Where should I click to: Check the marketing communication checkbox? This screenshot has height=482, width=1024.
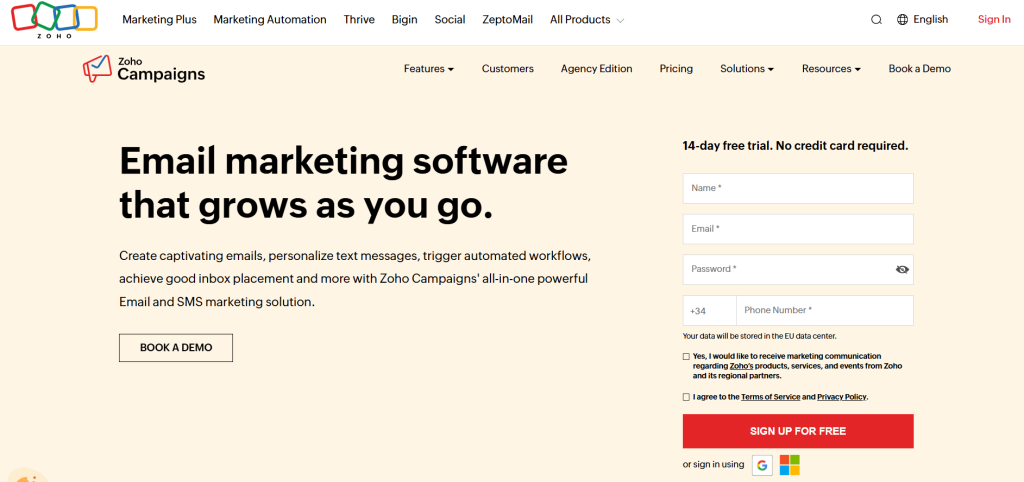point(686,357)
